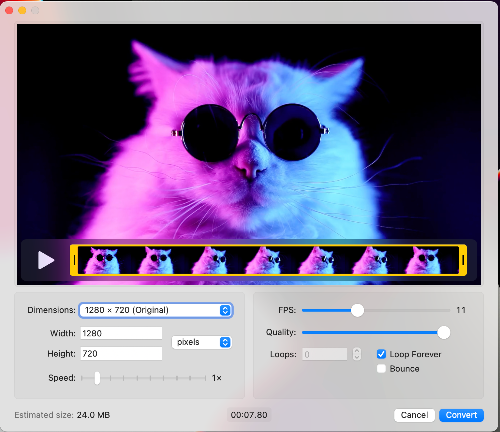Click the 1× speed value label
500x432 pixels.
tap(217, 378)
